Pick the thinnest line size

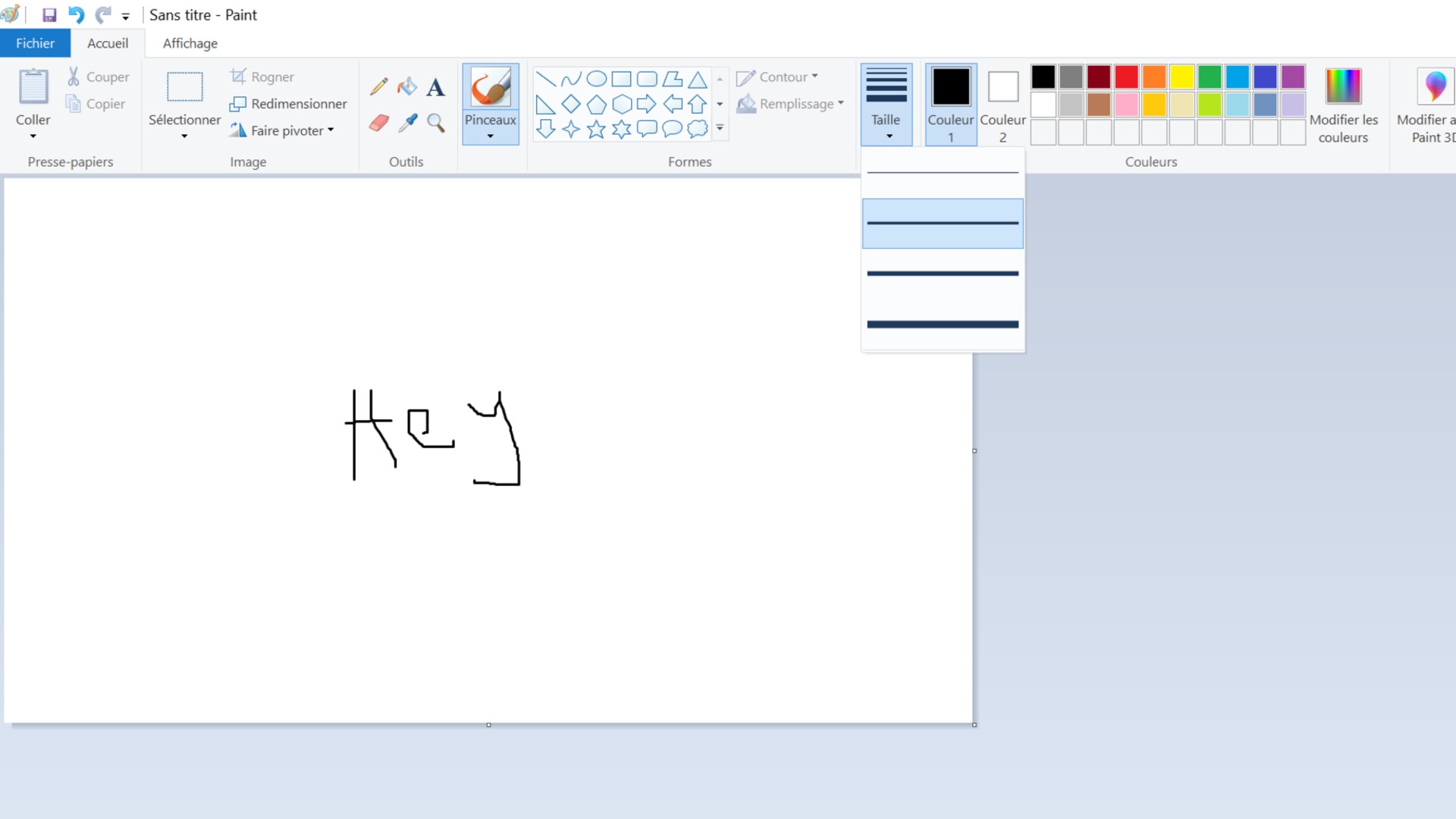click(943, 173)
